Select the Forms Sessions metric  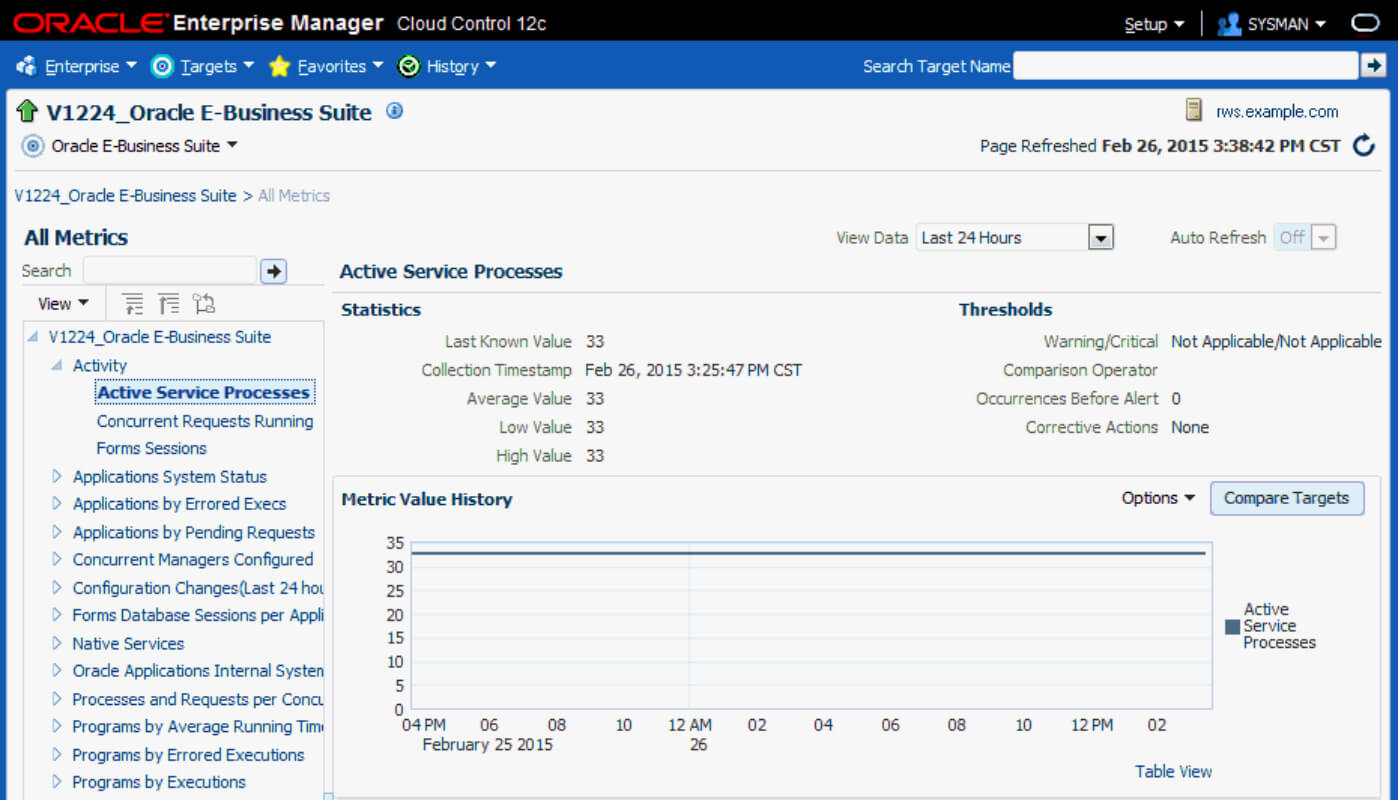pyautogui.click(x=152, y=449)
